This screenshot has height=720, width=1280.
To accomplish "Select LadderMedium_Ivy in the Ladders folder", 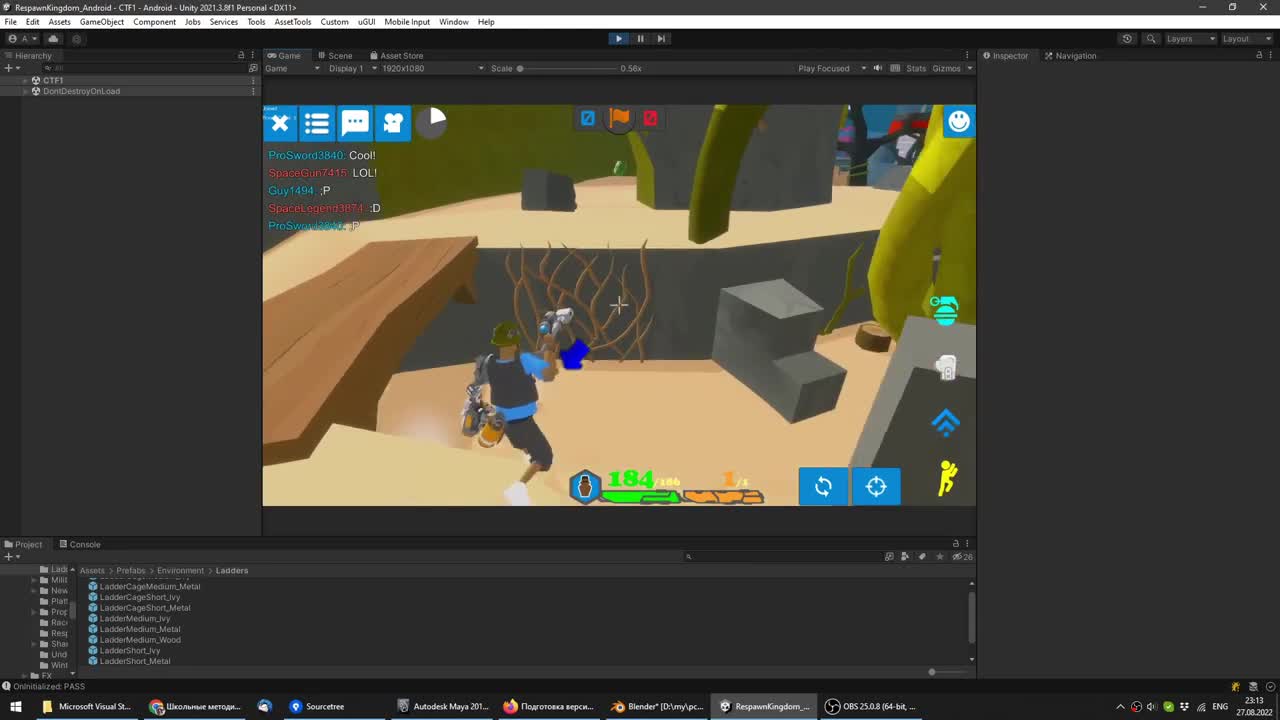I will coord(135,618).
